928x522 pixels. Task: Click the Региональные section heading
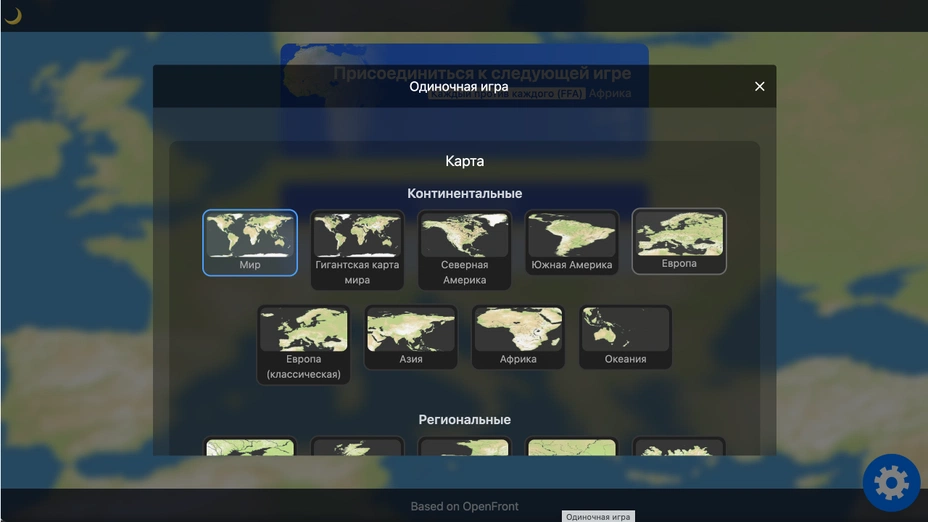(464, 420)
